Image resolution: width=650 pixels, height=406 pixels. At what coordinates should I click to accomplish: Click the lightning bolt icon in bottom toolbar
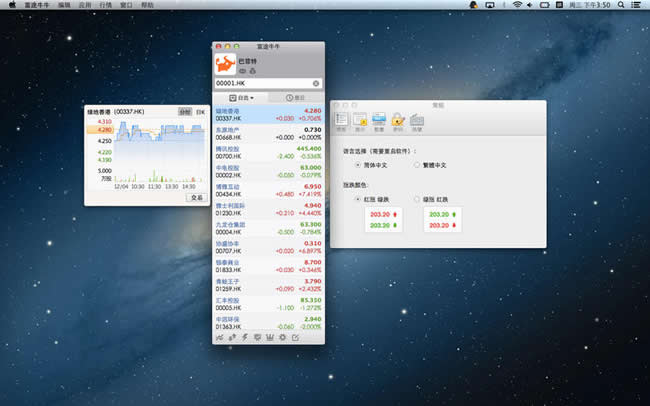coord(245,338)
